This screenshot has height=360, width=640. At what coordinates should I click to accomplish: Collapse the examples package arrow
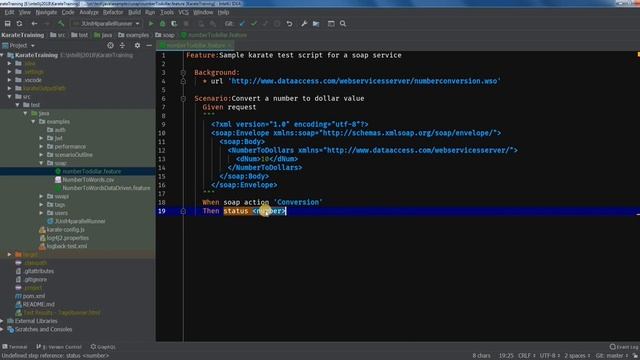[x=33, y=122]
